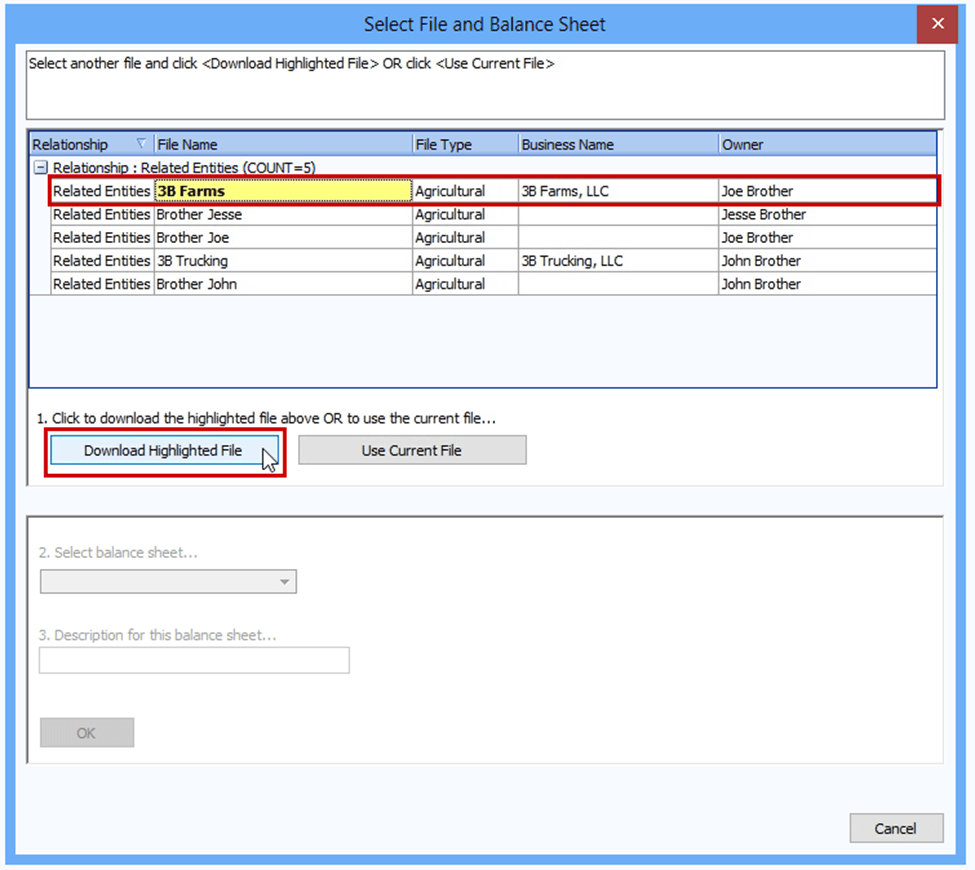
Task: Click the Relationship column filter icon
Action: tap(140, 144)
